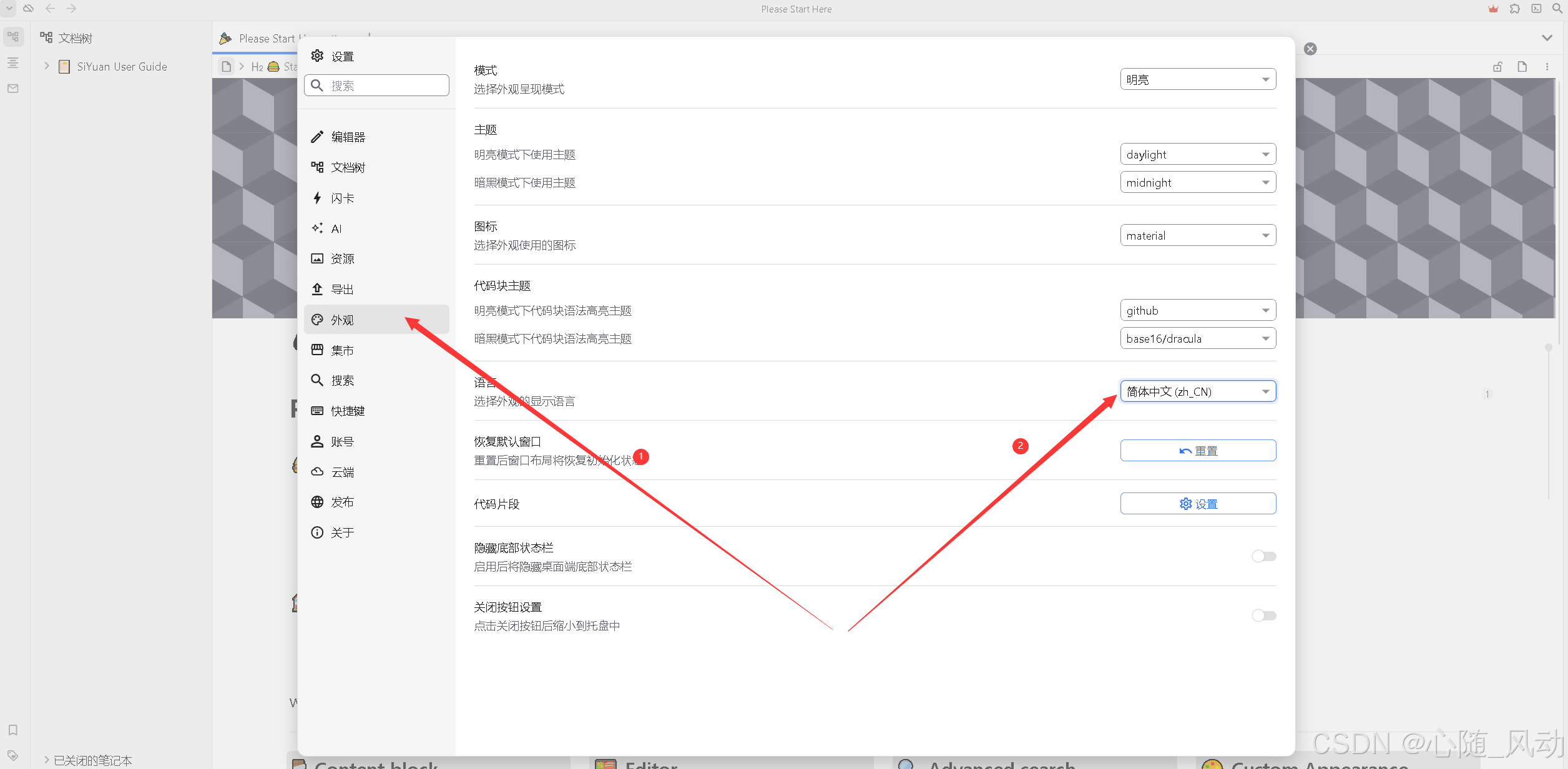Open the inbox icon in left sidebar

click(x=13, y=89)
